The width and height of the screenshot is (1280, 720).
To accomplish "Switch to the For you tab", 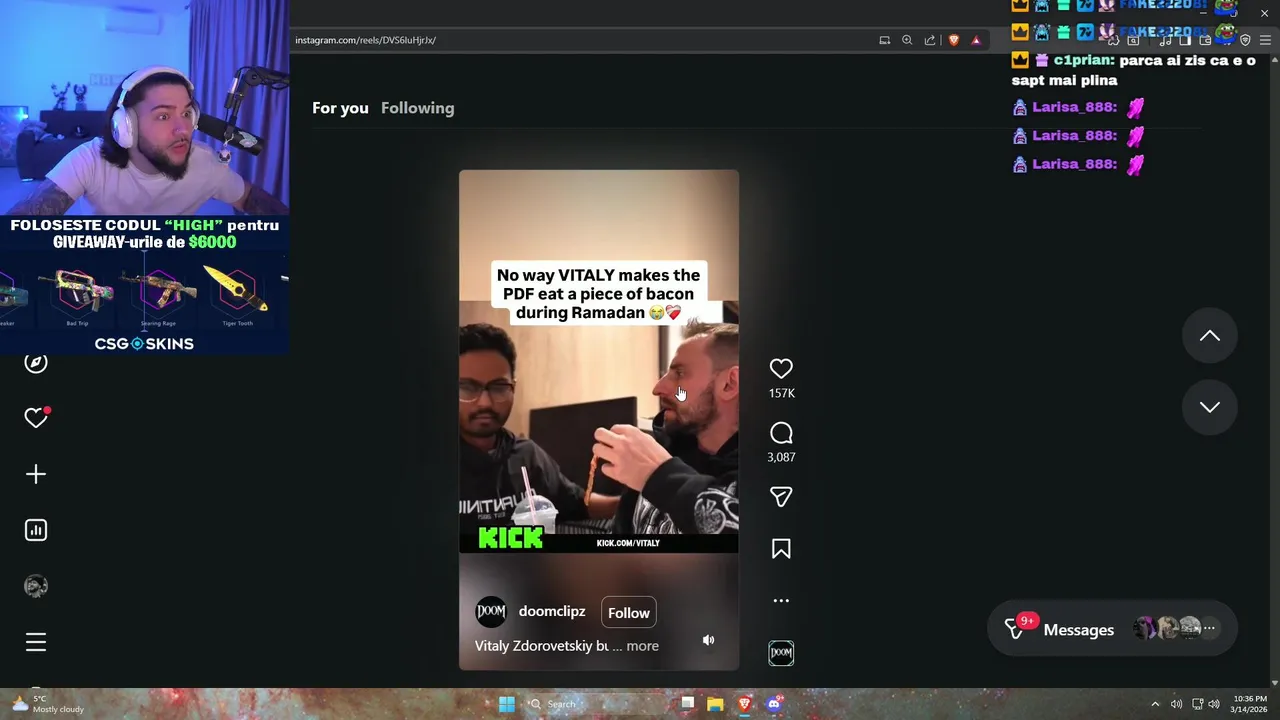I will [x=340, y=108].
